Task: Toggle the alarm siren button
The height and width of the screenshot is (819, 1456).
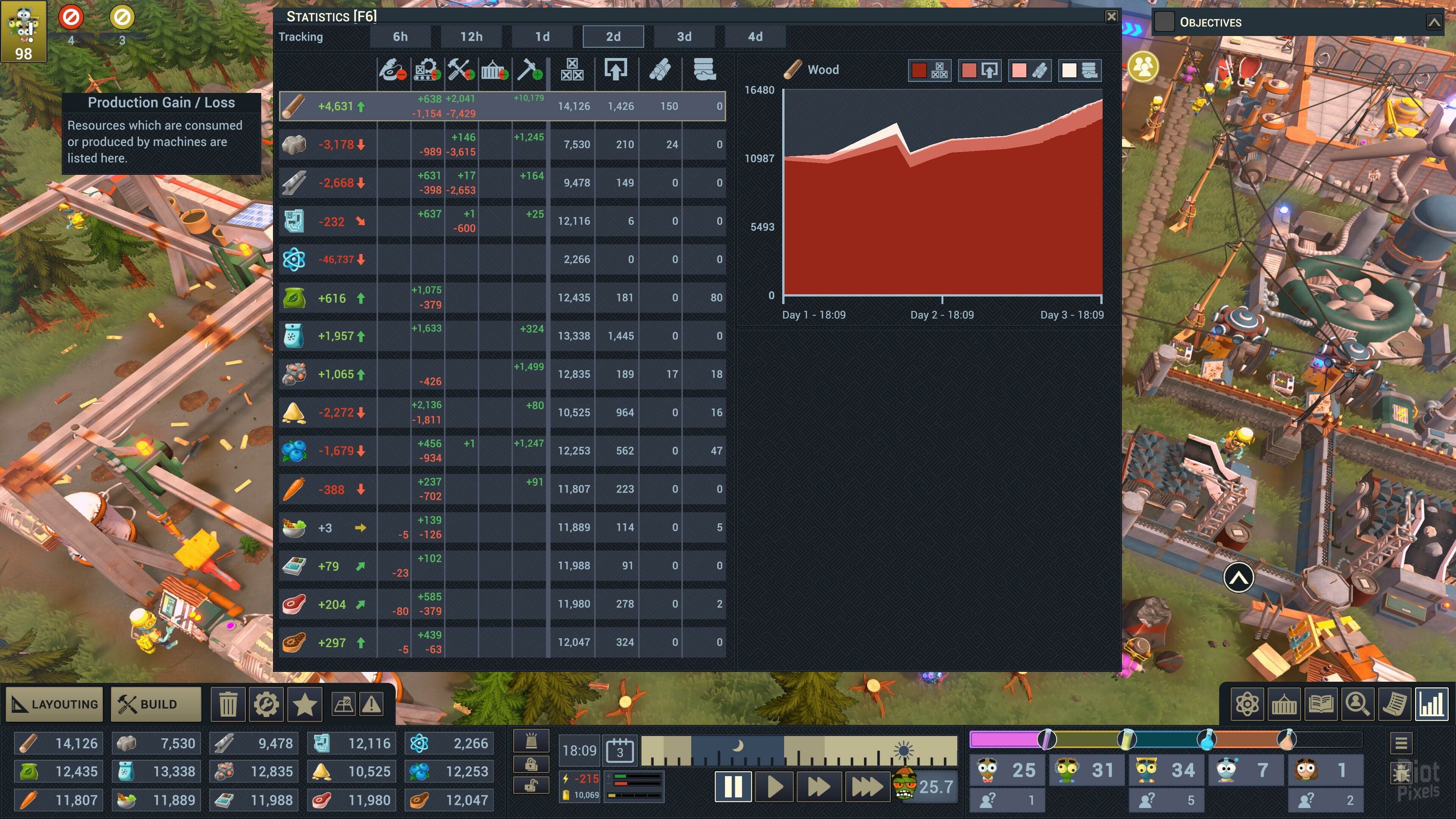Action: click(531, 741)
